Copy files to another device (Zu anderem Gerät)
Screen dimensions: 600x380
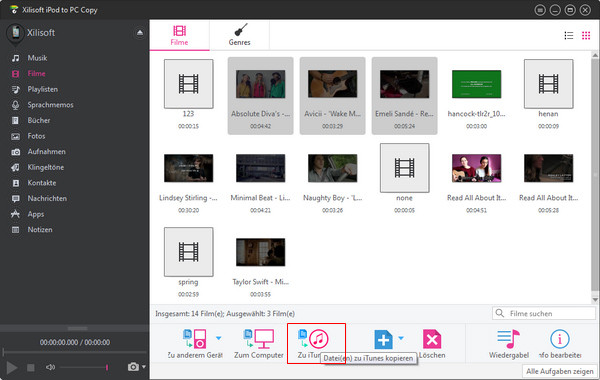point(195,344)
